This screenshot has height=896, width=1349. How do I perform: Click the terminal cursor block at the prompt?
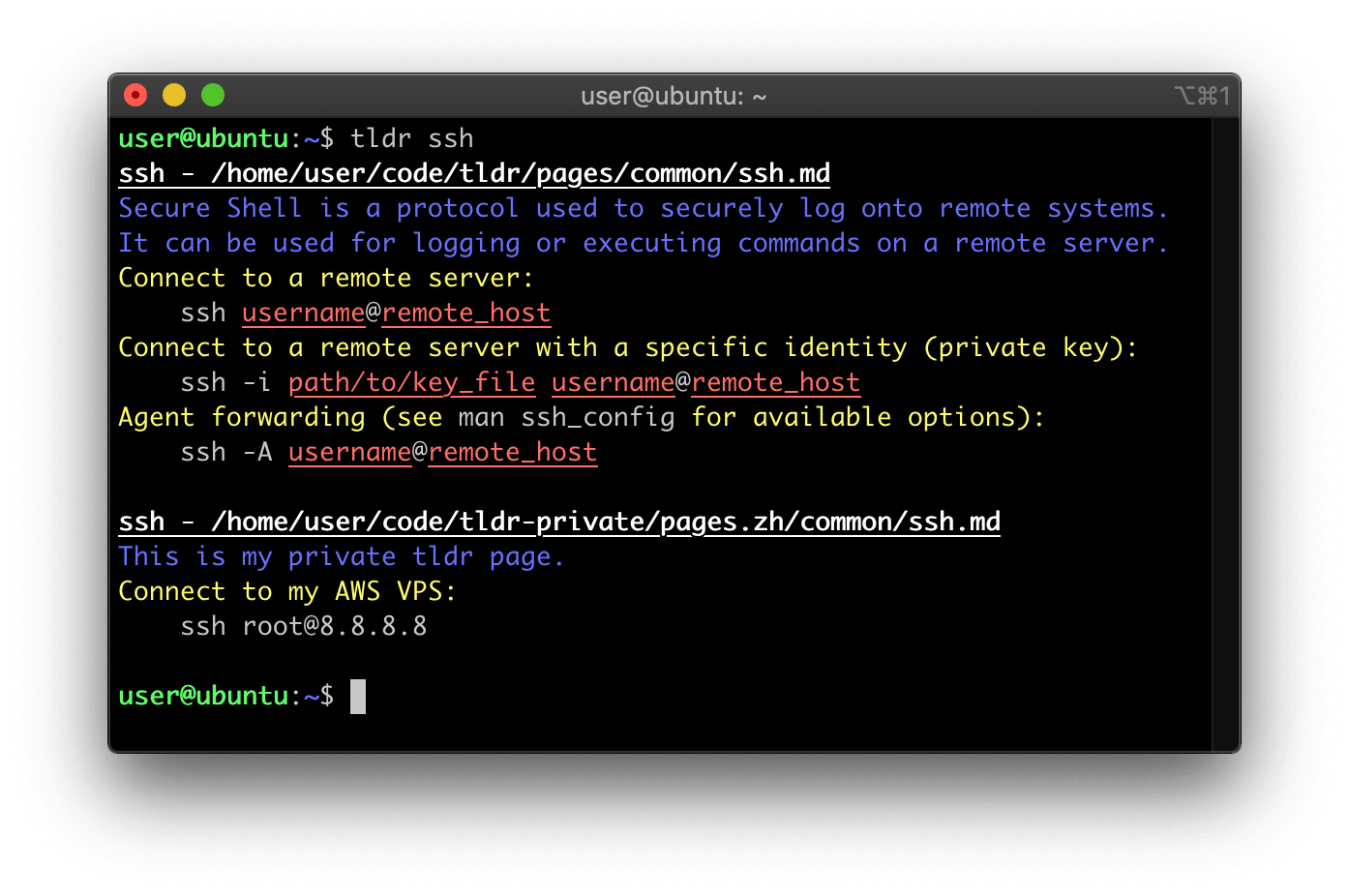click(x=358, y=697)
